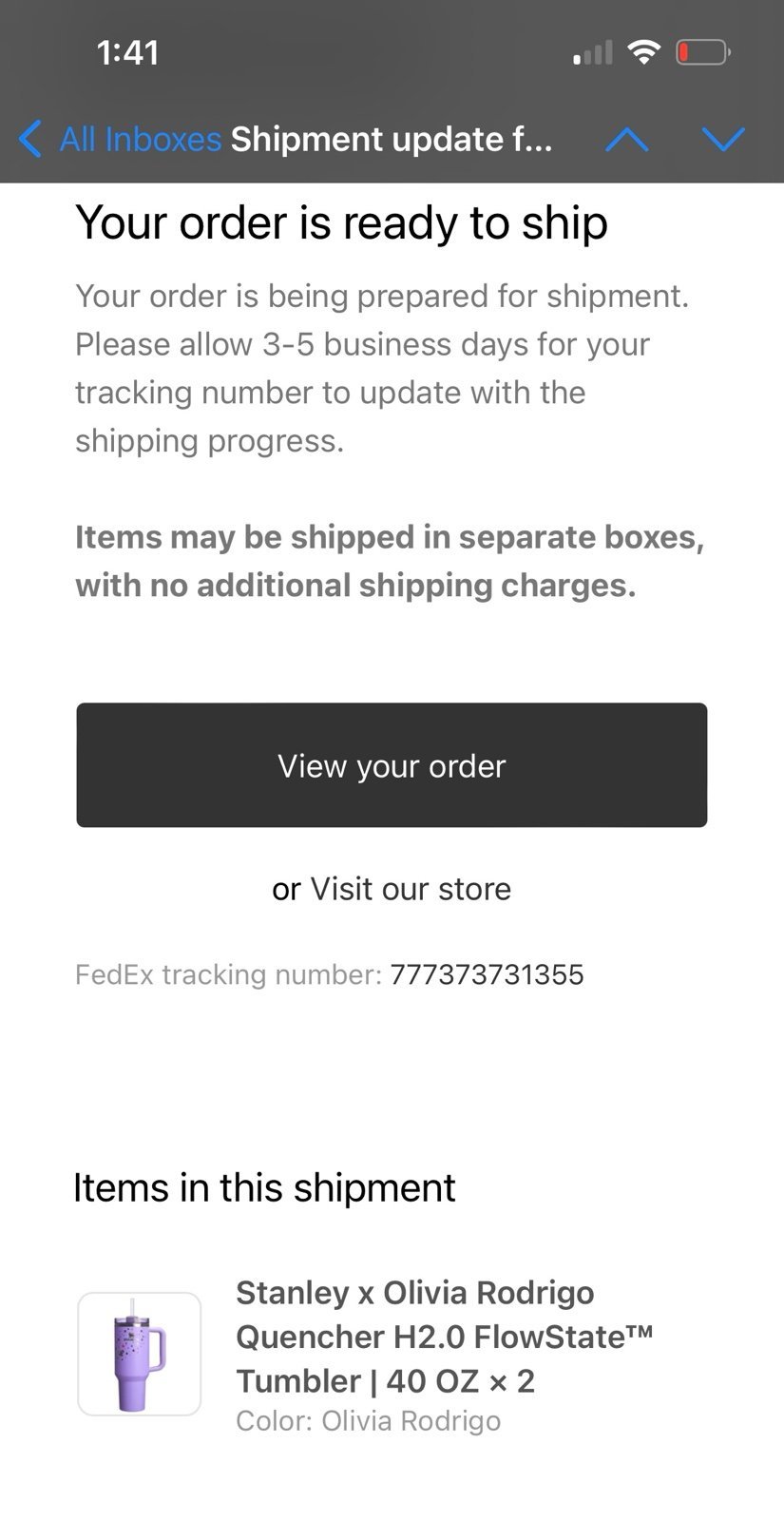This screenshot has height=1521, width=784.
Task: Open next message with down arrow
Action: coord(723,140)
